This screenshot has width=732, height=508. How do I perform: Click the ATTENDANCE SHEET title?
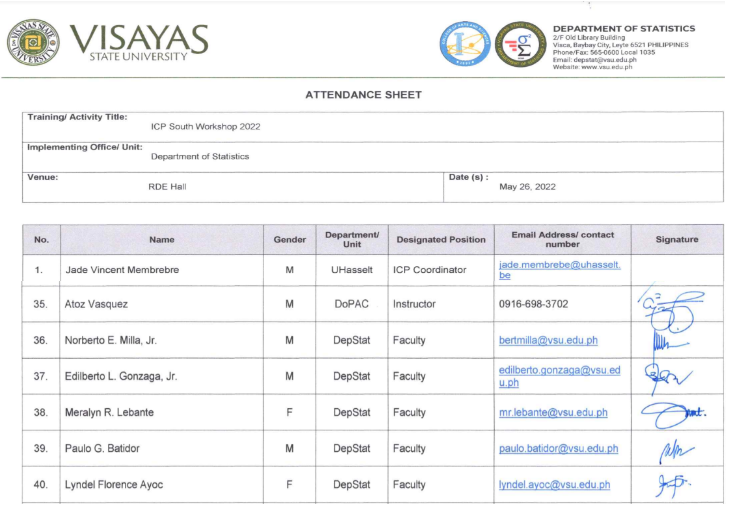tap(363, 95)
